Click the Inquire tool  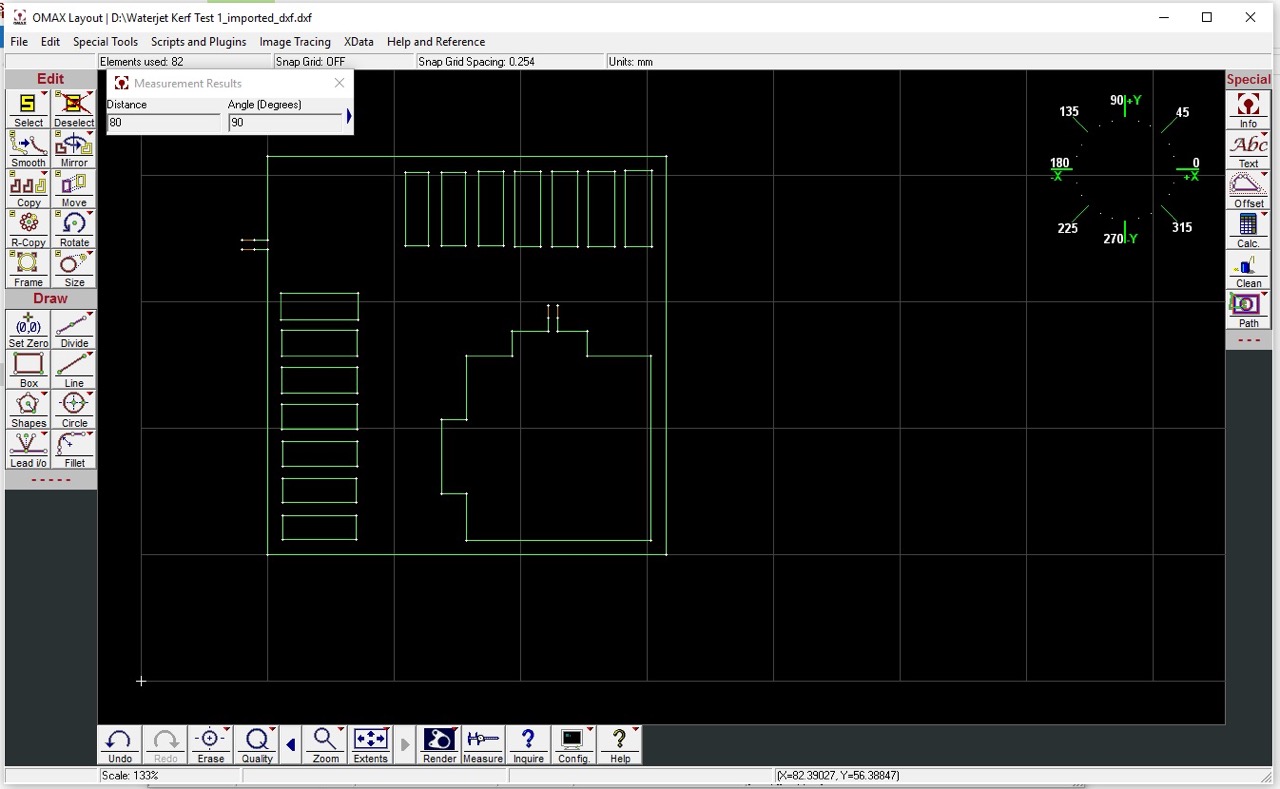point(529,745)
